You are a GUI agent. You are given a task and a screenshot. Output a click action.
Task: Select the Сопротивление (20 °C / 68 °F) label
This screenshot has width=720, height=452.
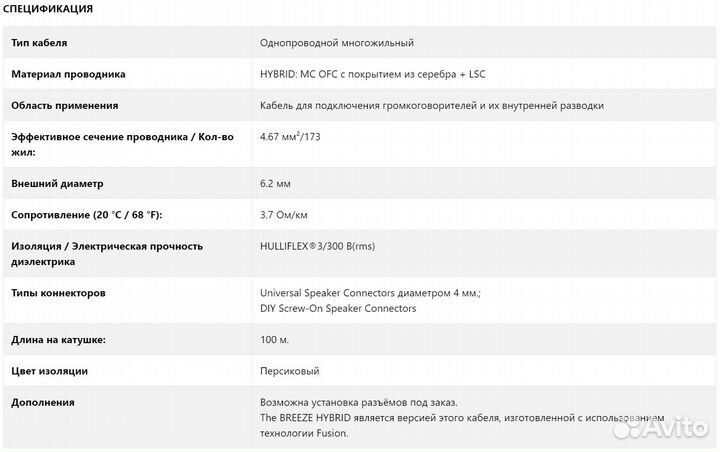pos(86,215)
